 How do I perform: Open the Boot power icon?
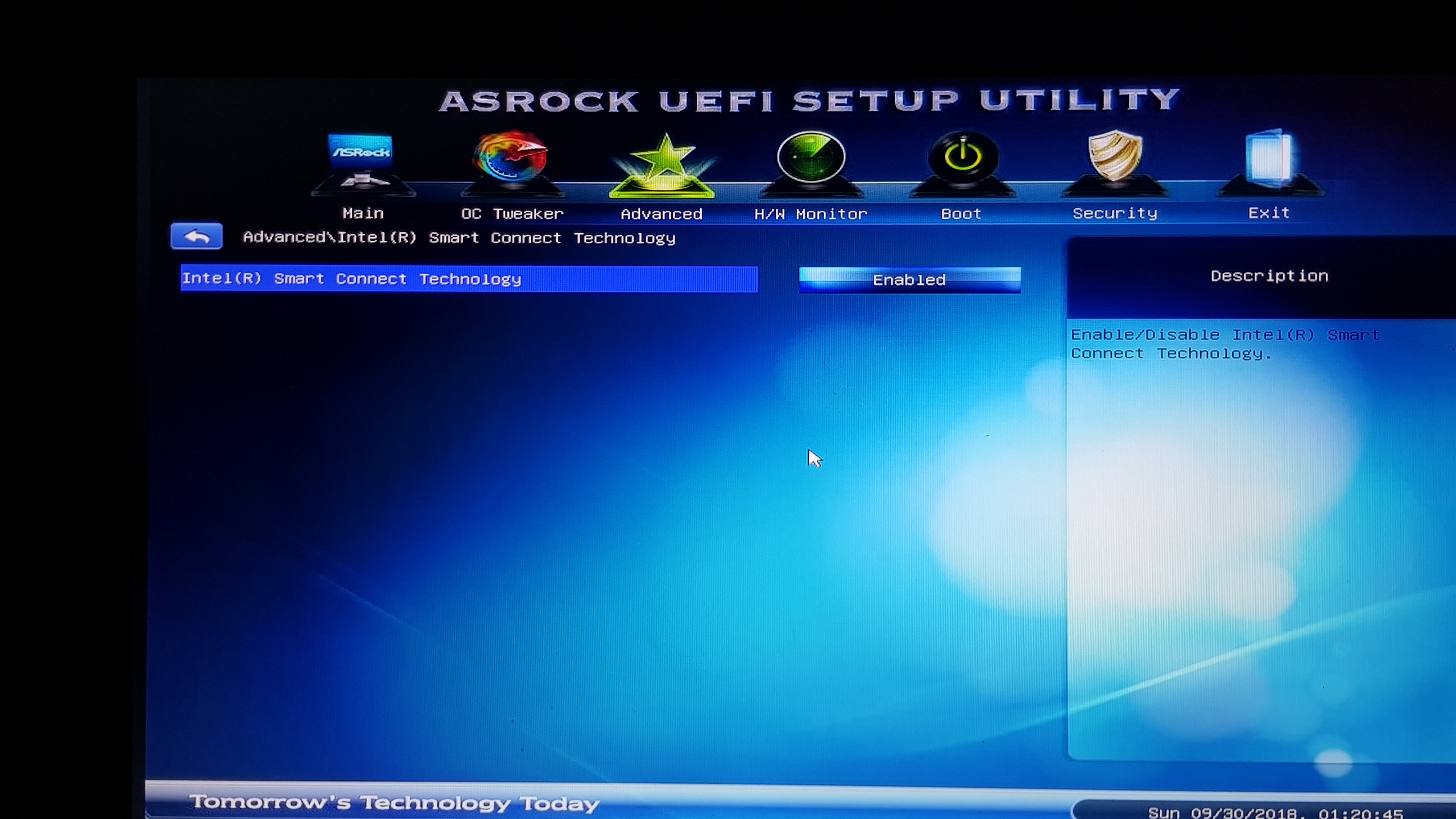click(962, 163)
